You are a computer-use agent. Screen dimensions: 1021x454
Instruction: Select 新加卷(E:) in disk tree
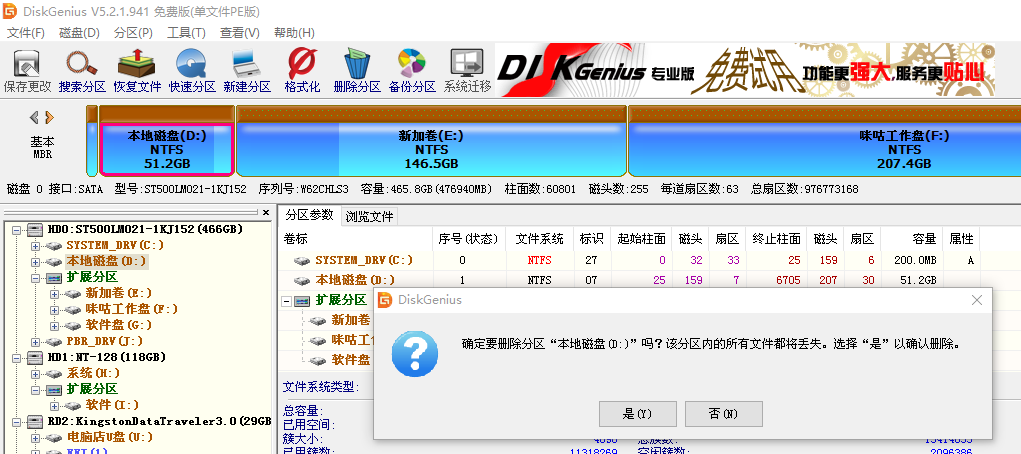[119, 294]
